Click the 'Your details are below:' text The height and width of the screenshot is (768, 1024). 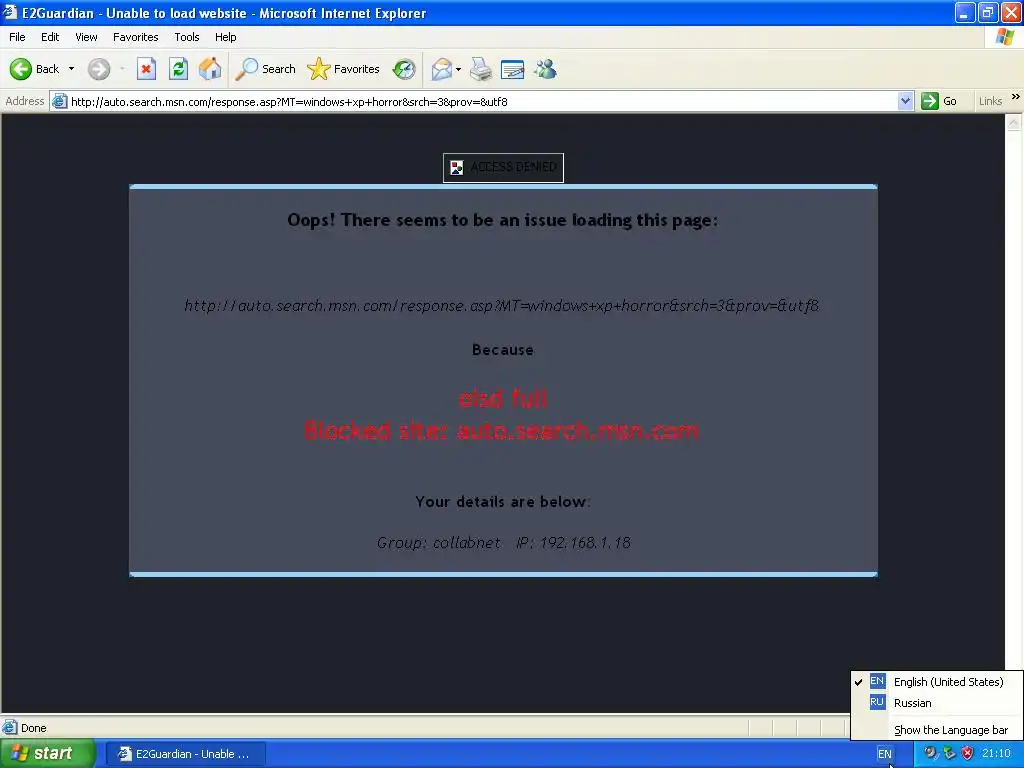503,502
